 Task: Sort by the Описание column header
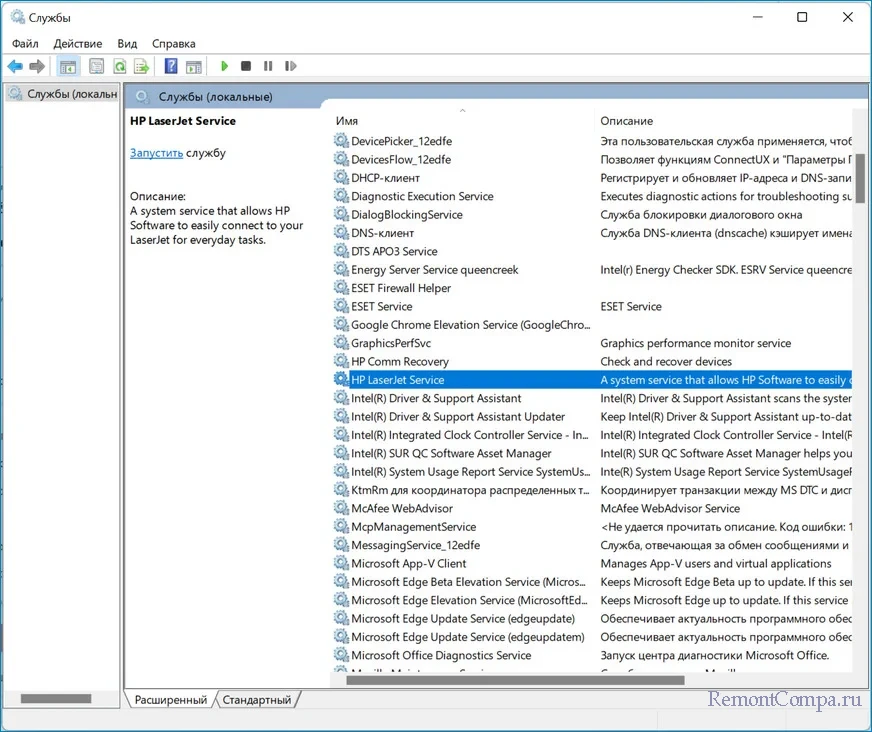(x=626, y=121)
